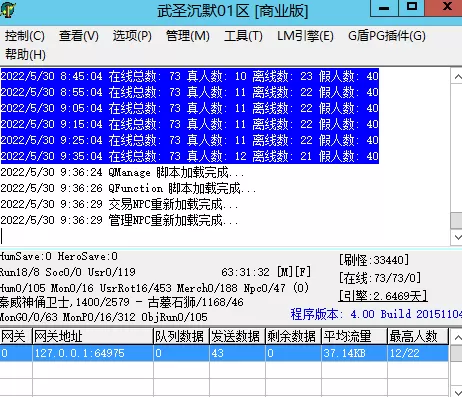The height and width of the screenshot is (397, 462).
Task: Click the 秦威神俑卫士 monster status line
Action: pos(122,302)
